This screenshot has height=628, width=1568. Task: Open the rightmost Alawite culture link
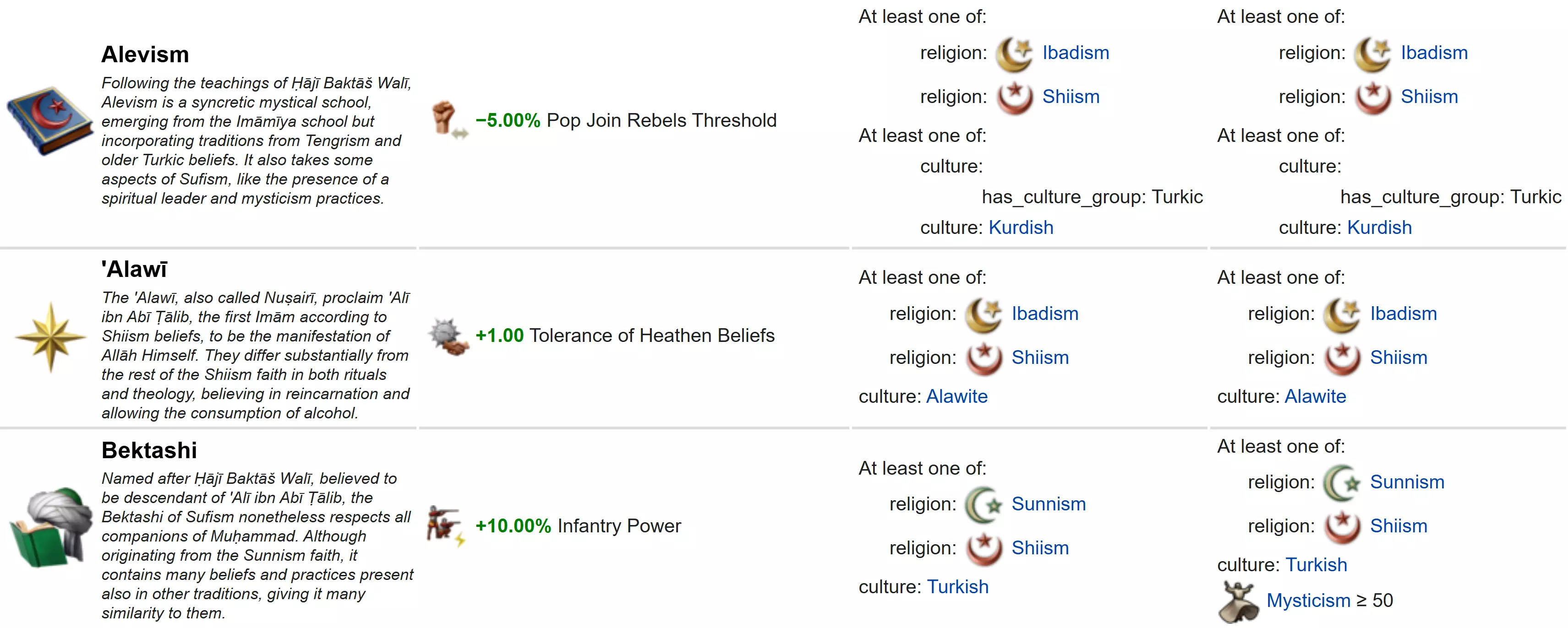tap(1316, 397)
